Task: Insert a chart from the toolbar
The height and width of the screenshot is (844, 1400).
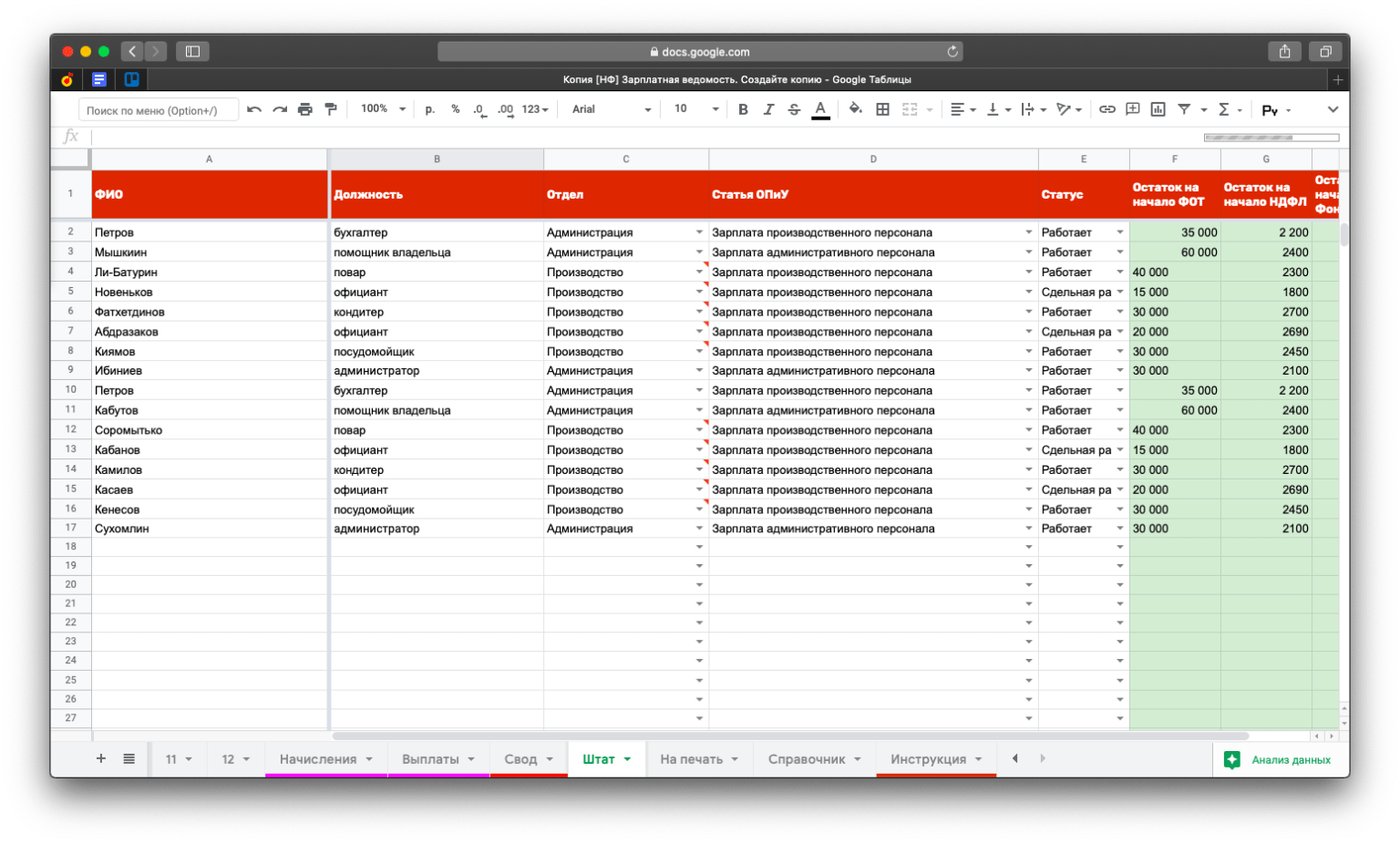Action: pyautogui.click(x=1158, y=109)
